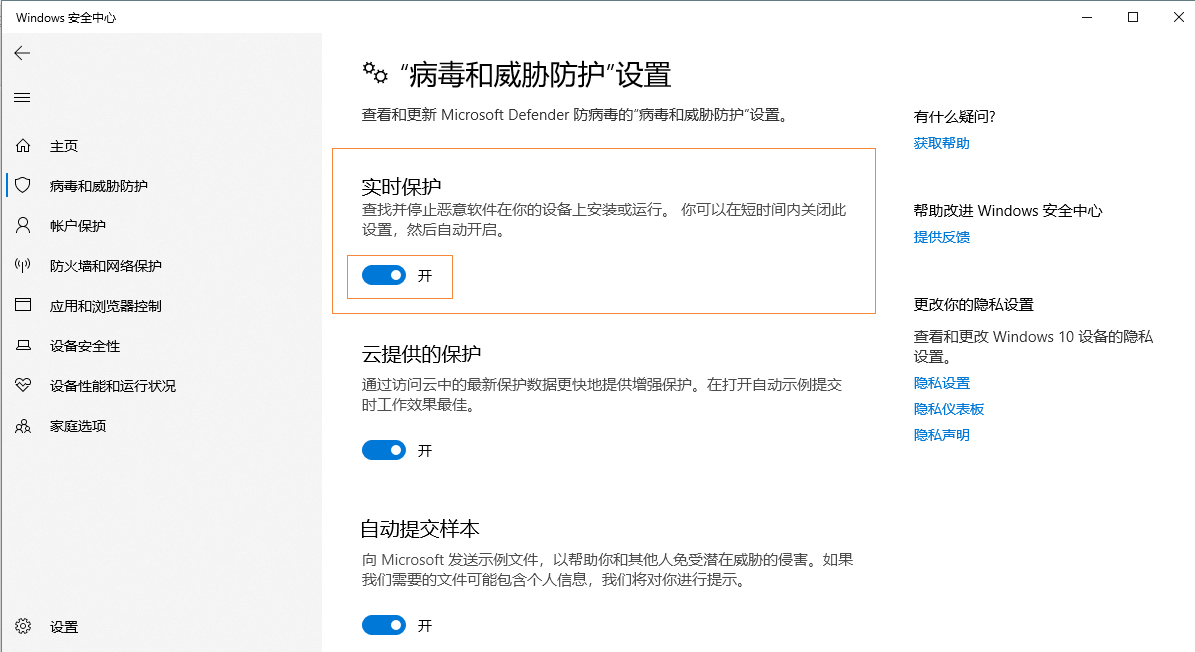Open the hamburger navigation menu
The image size is (1195, 652).
click(22, 97)
